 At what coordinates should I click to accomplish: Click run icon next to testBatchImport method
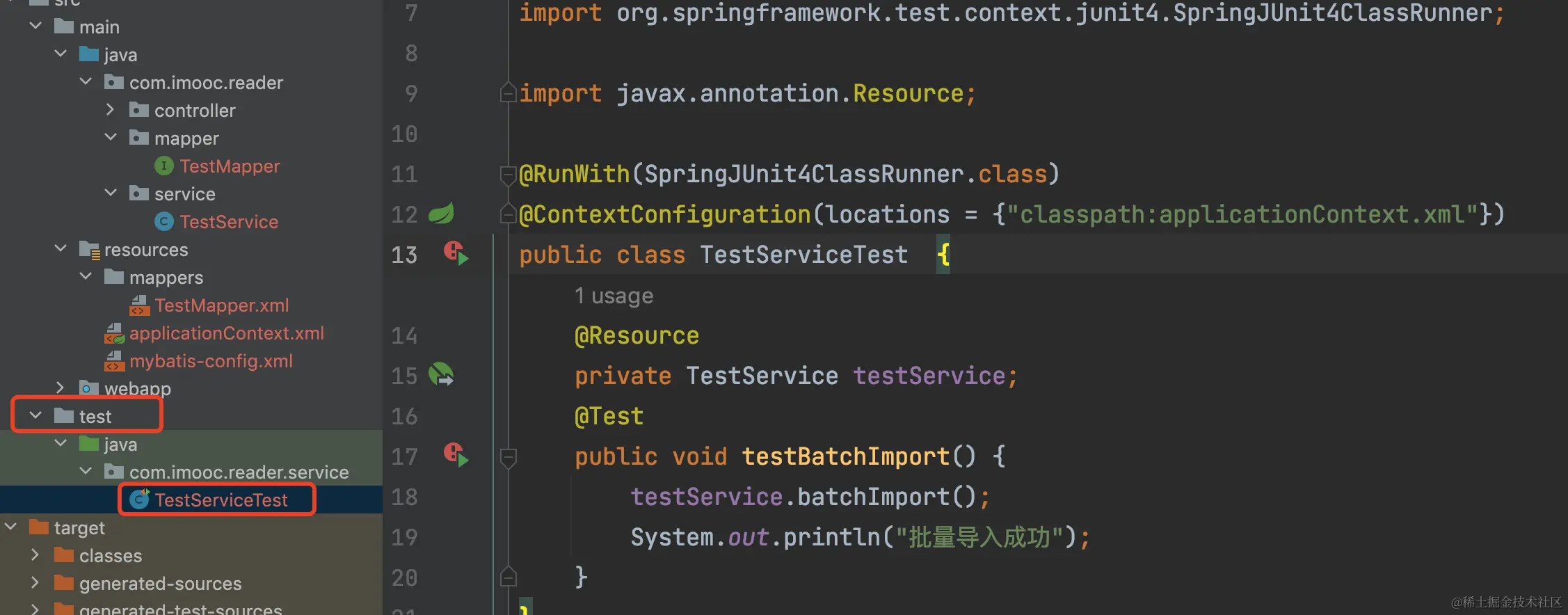[x=456, y=456]
